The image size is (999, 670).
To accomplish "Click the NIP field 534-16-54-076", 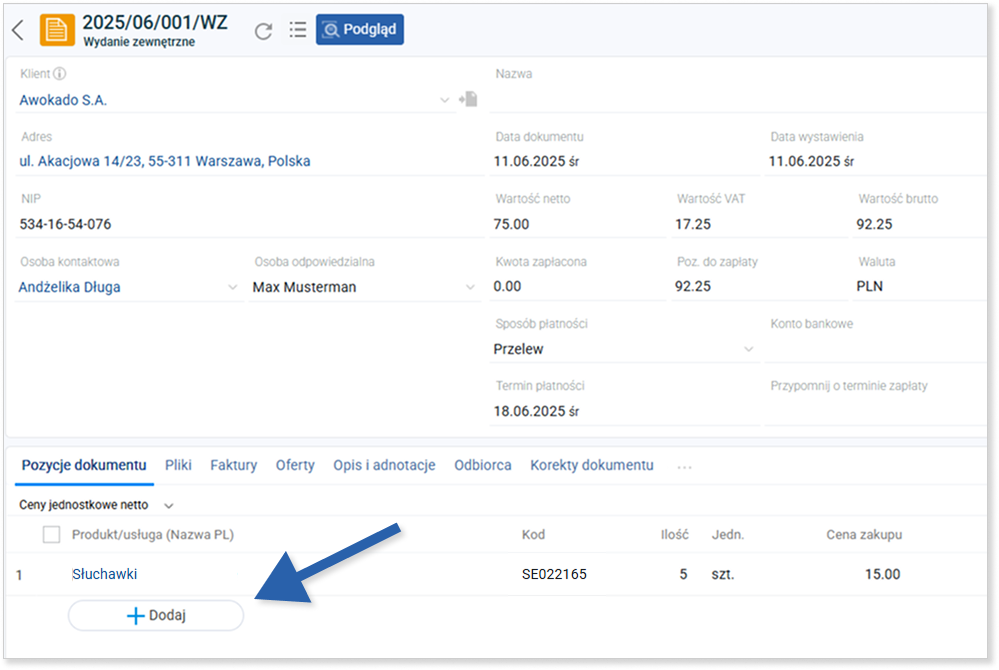I will point(250,224).
